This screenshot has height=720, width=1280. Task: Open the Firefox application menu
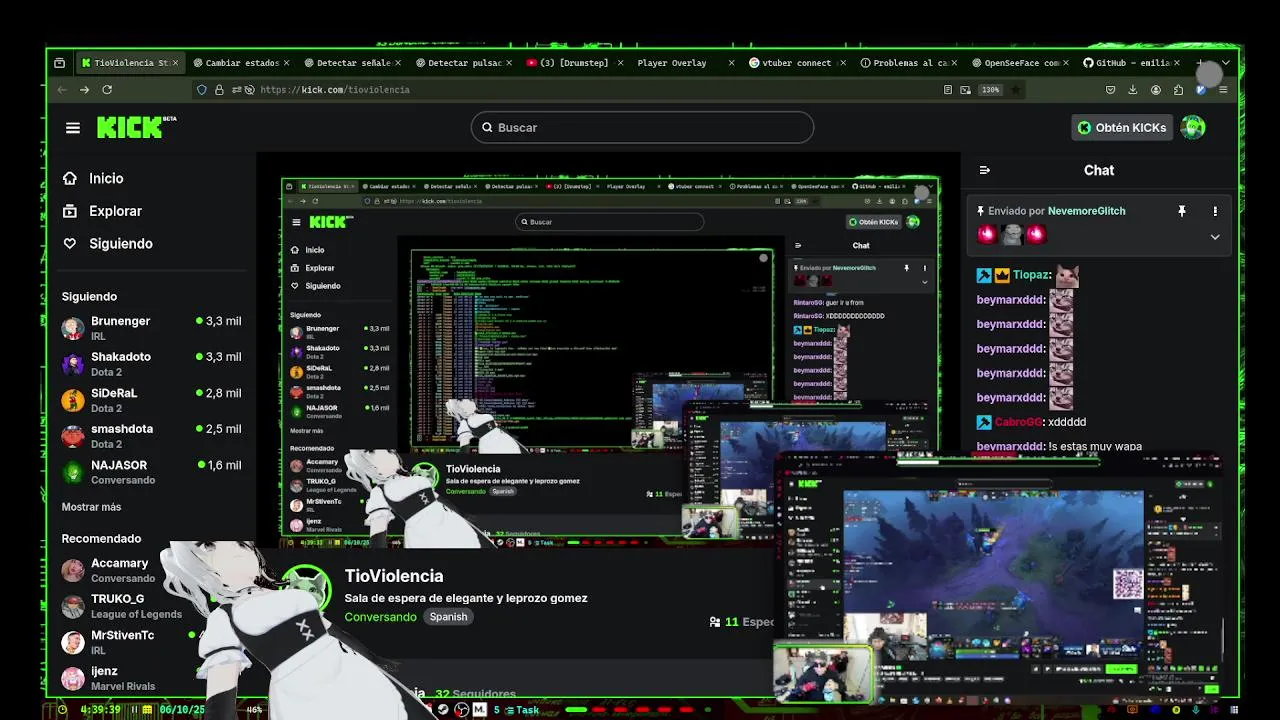point(1223,90)
